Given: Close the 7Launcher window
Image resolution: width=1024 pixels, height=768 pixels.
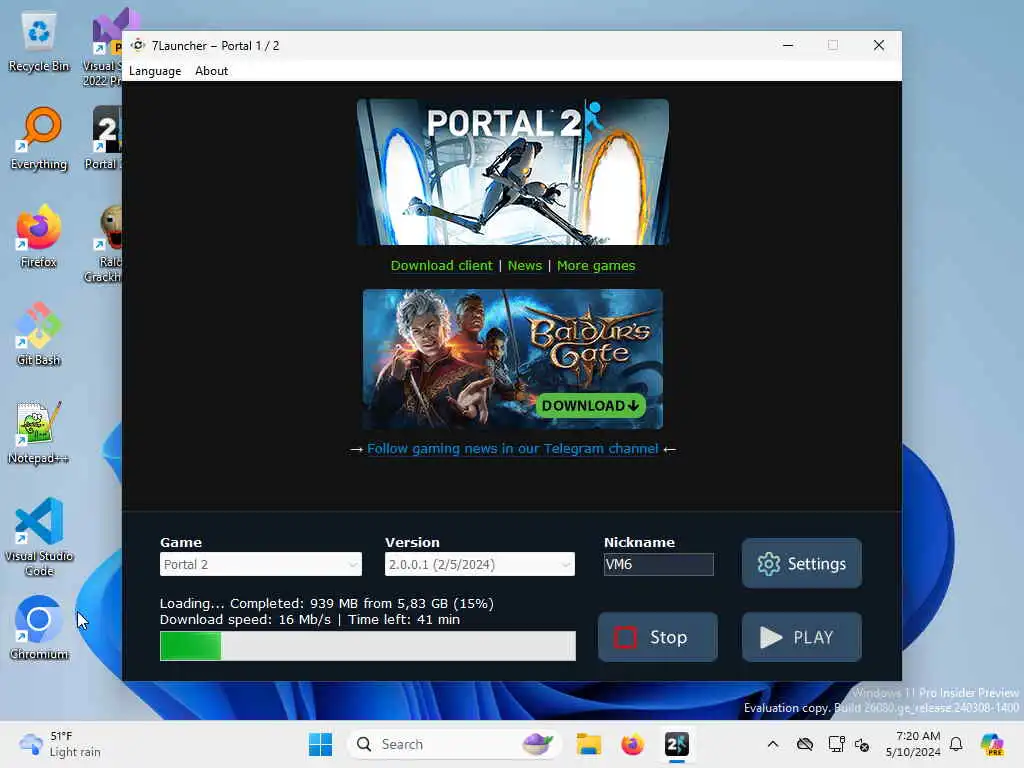Looking at the screenshot, I should click(x=879, y=45).
